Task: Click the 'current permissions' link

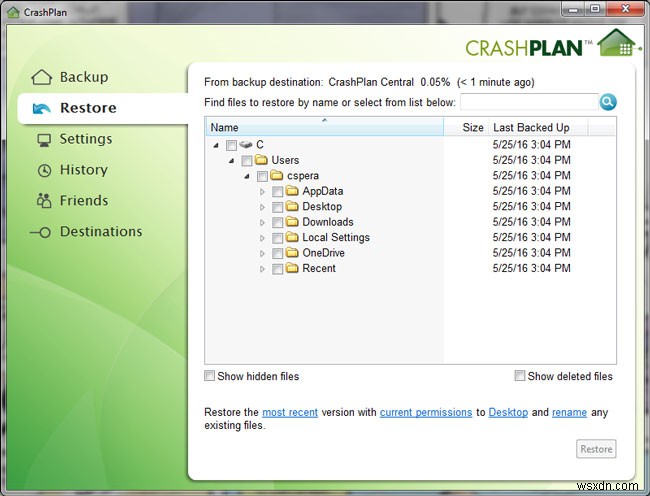Action: (426, 412)
